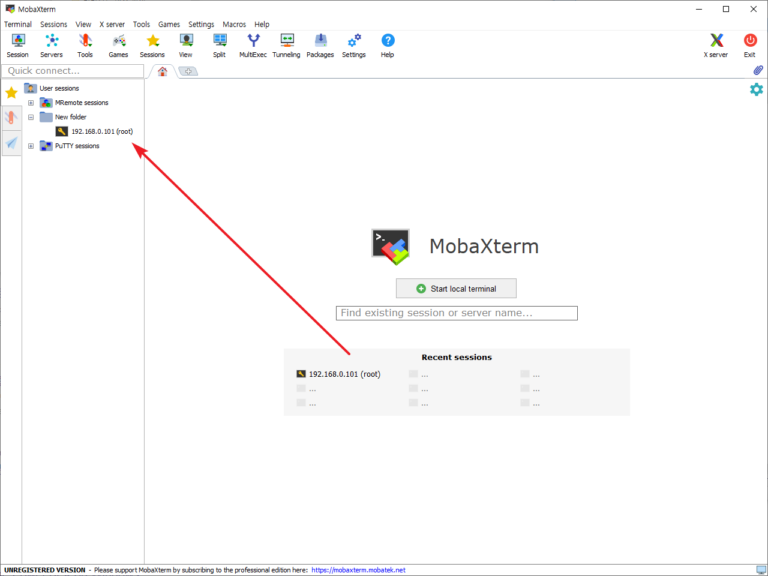Viewport: 768px width, 576px height.
Task: Click the paperclip attachment icon
Action: click(758, 71)
